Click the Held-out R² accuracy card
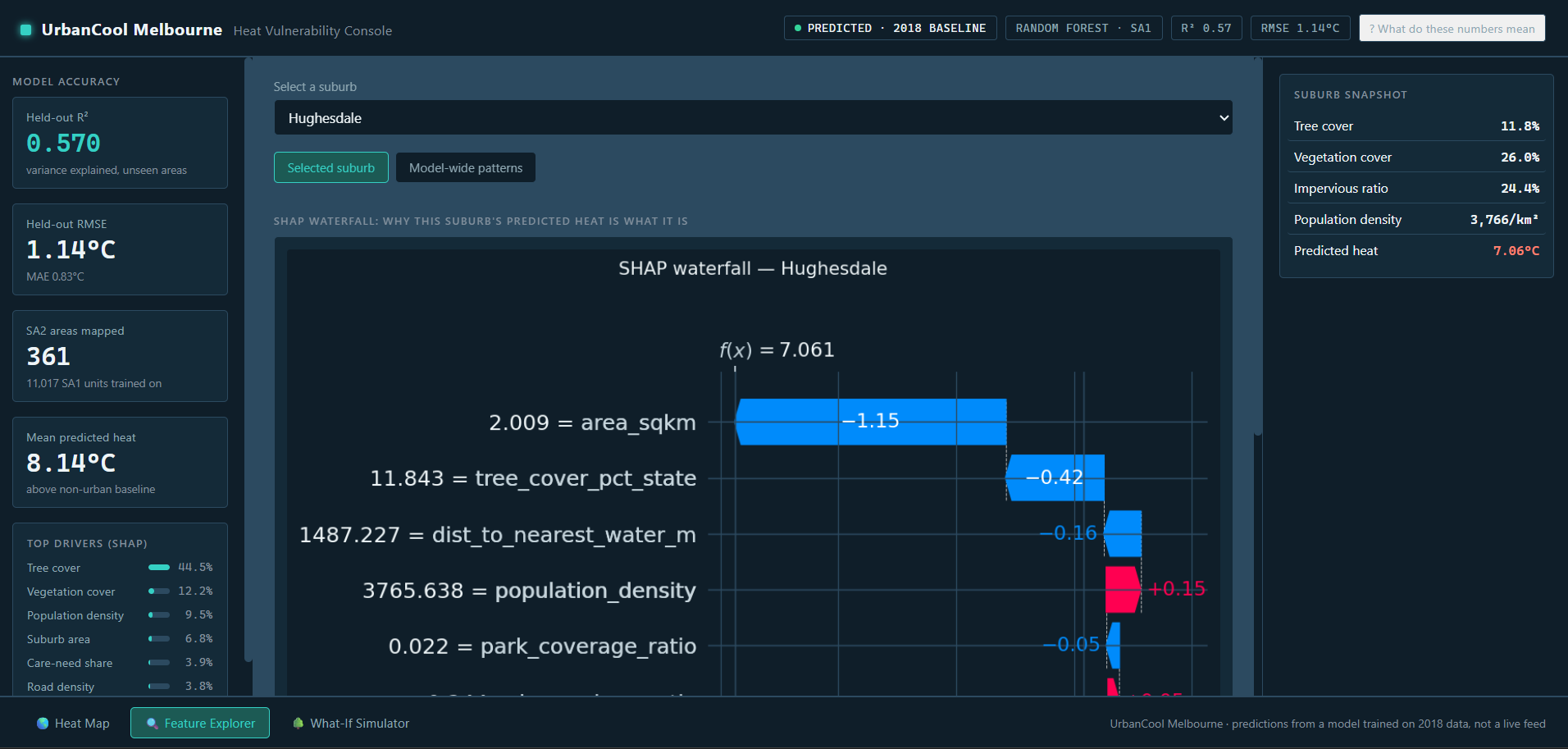This screenshot has height=749, width=1568. pyautogui.click(x=120, y=143)
